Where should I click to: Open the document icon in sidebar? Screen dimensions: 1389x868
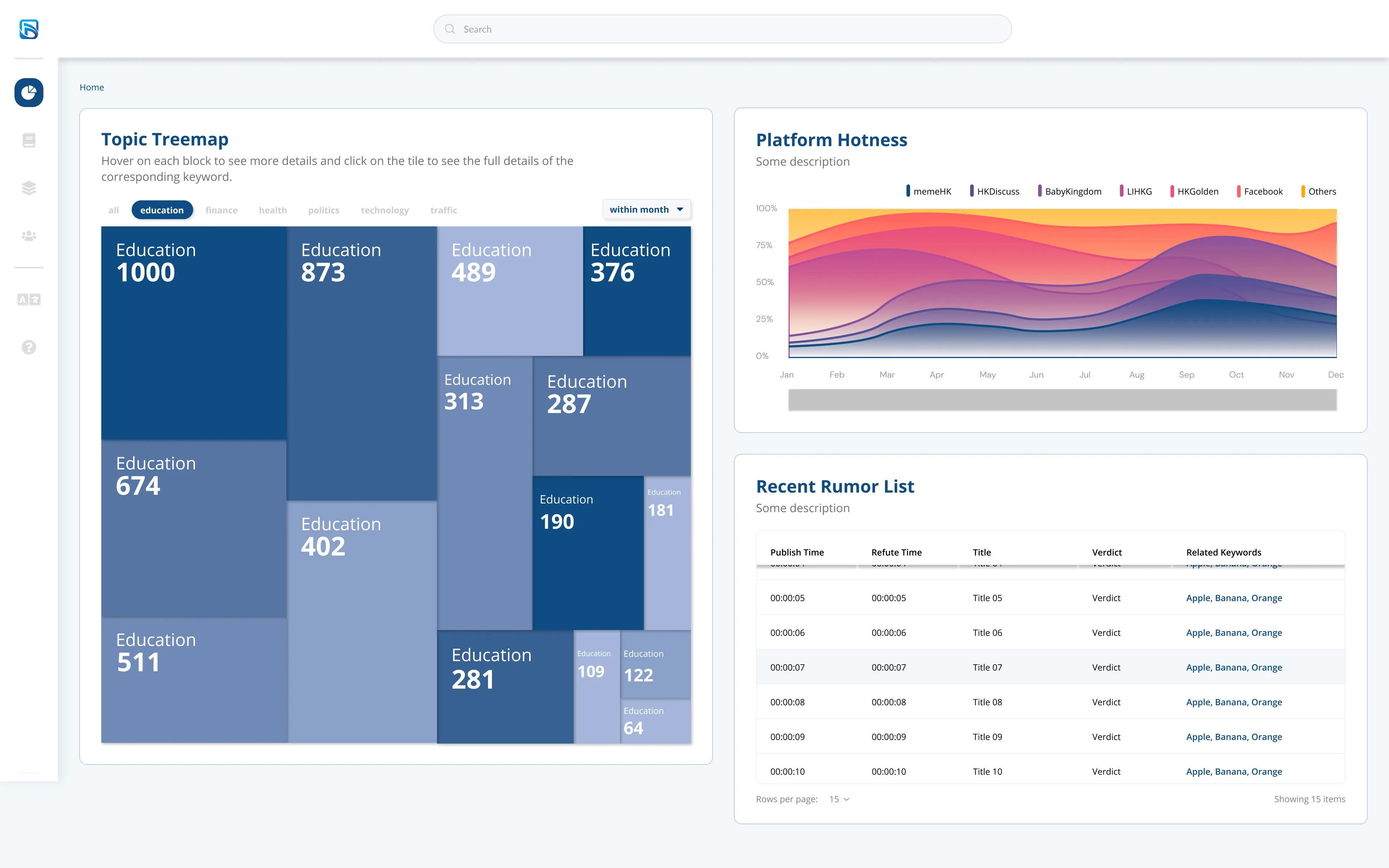29,140
